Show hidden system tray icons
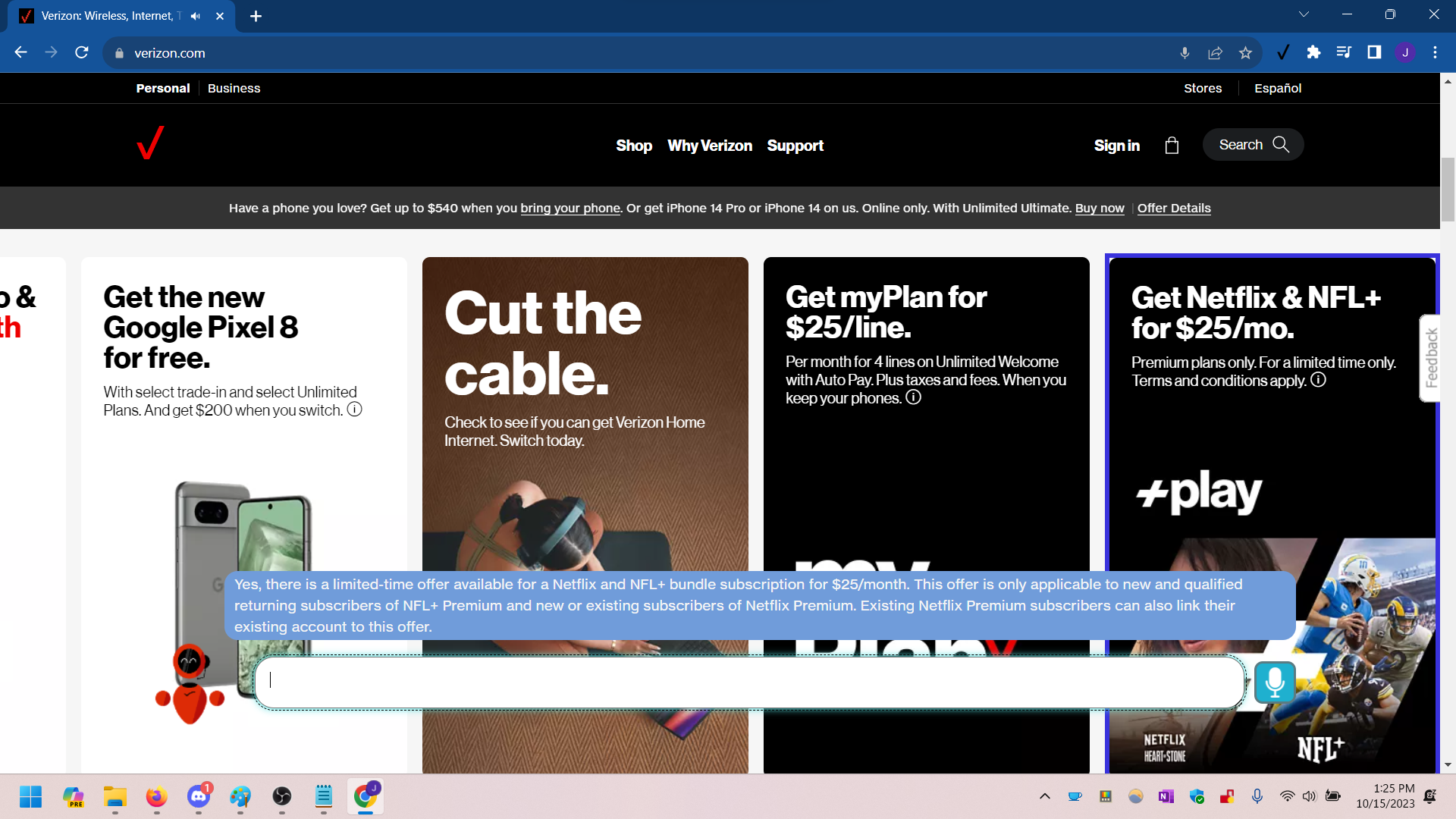This screenshot has width=1456, height=819. (x=1044, y=796)
